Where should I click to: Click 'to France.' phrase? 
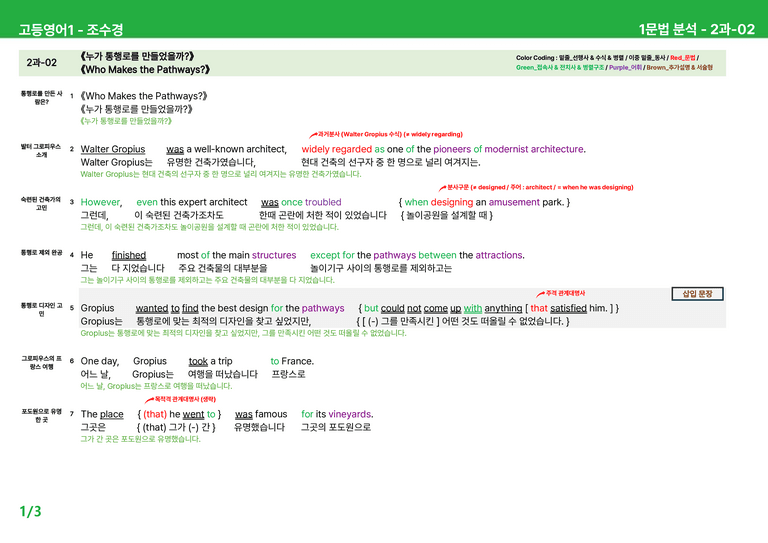click(x=292, y=361)
